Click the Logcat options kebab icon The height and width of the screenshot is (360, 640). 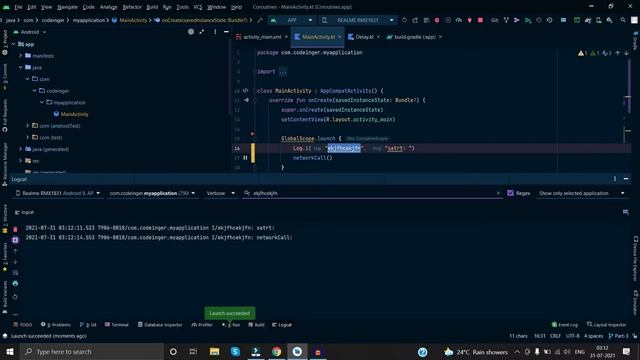615,179
